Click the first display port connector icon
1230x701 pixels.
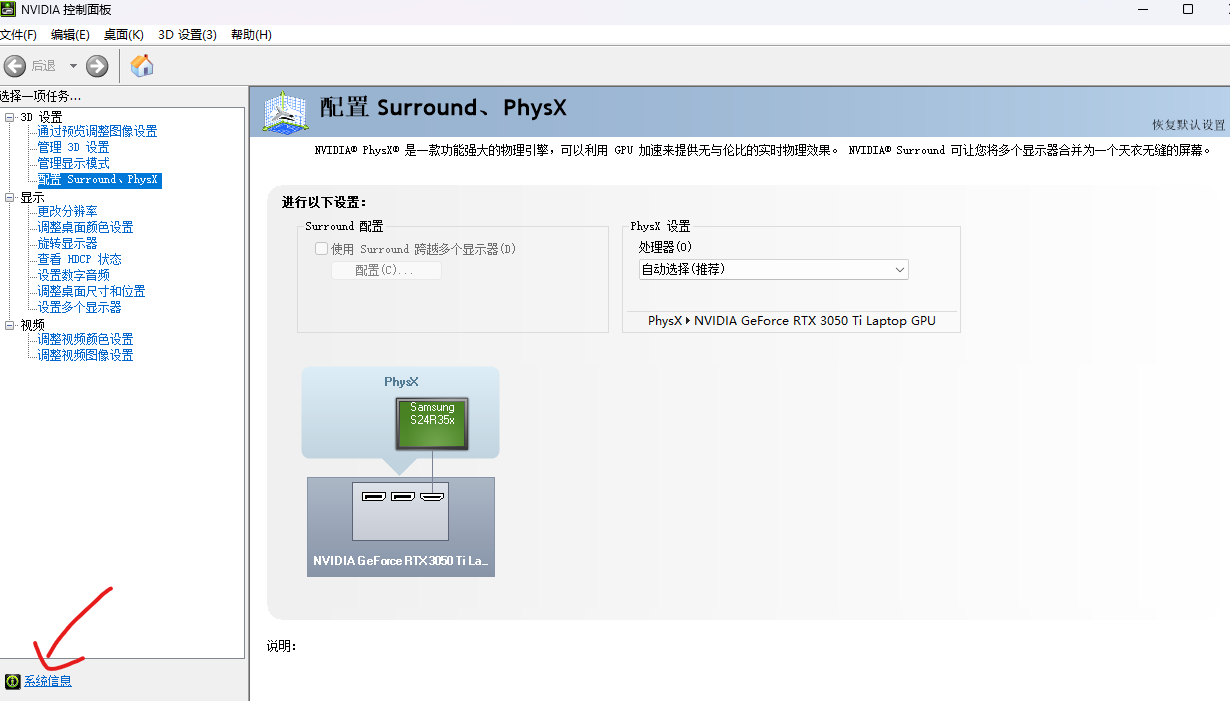(x=374, y=496)
